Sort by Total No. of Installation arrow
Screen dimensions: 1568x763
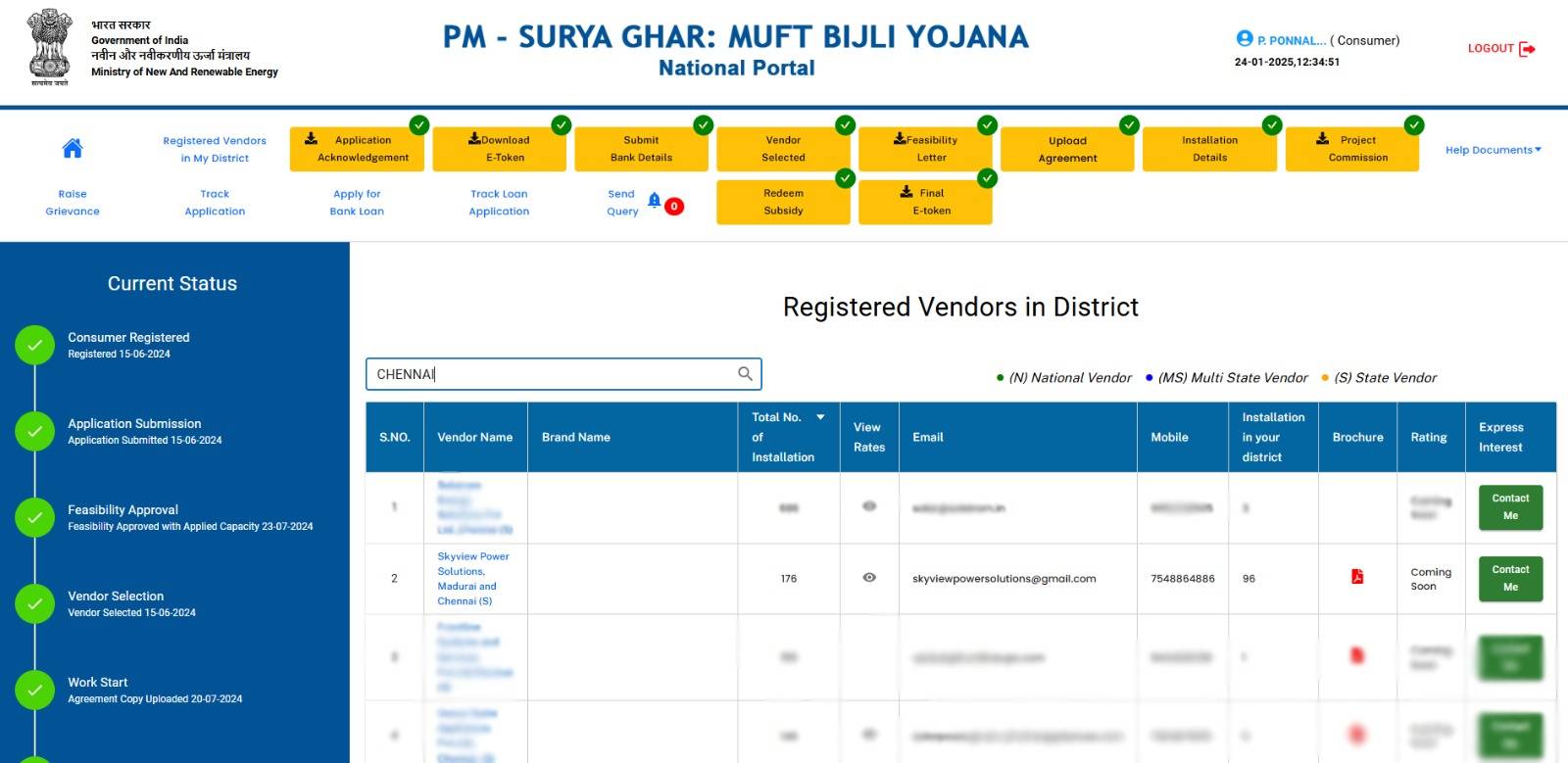click(x=820, y=417)
